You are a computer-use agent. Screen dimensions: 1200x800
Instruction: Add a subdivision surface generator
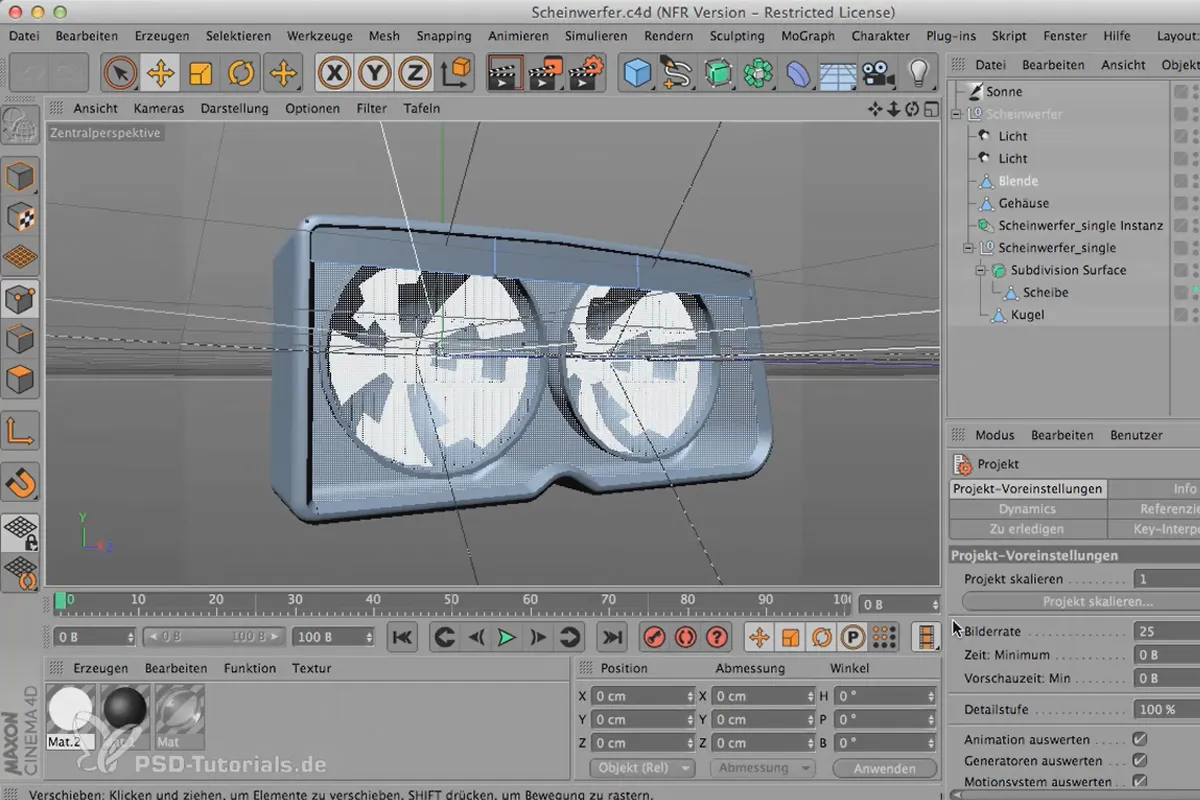coord(718,73)
